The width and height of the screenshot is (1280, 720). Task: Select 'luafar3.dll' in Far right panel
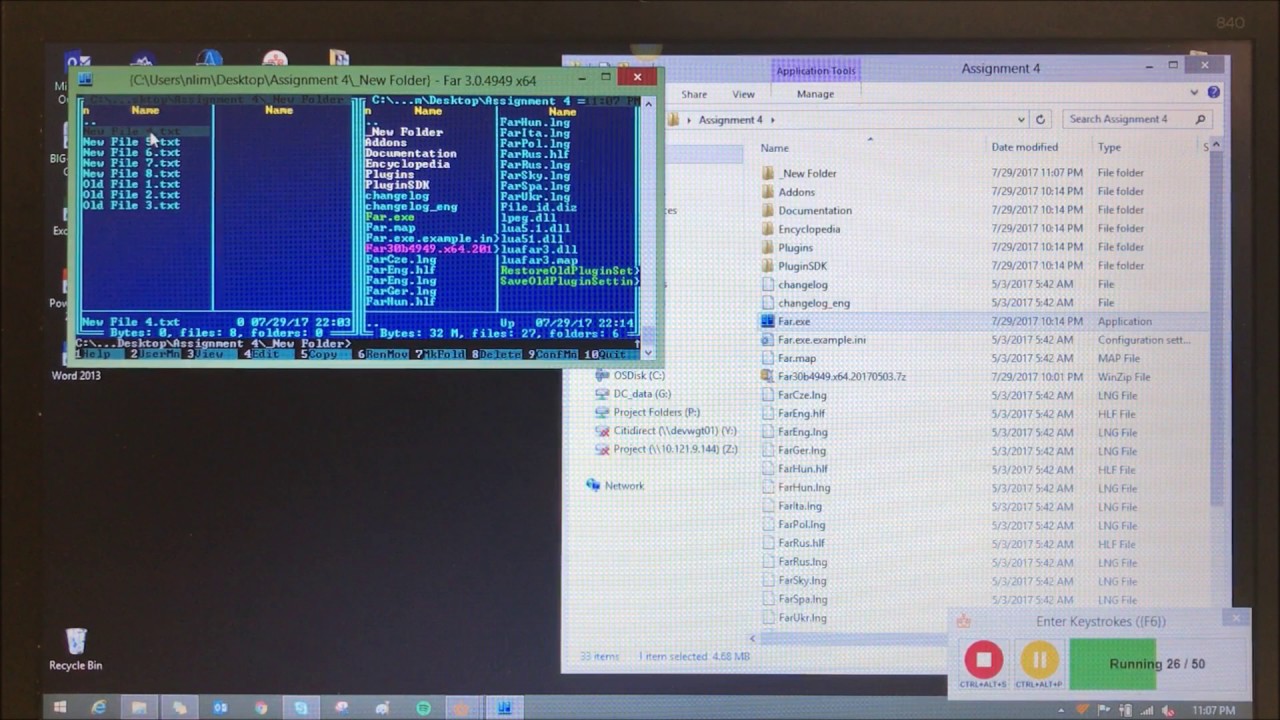[538, 249]
